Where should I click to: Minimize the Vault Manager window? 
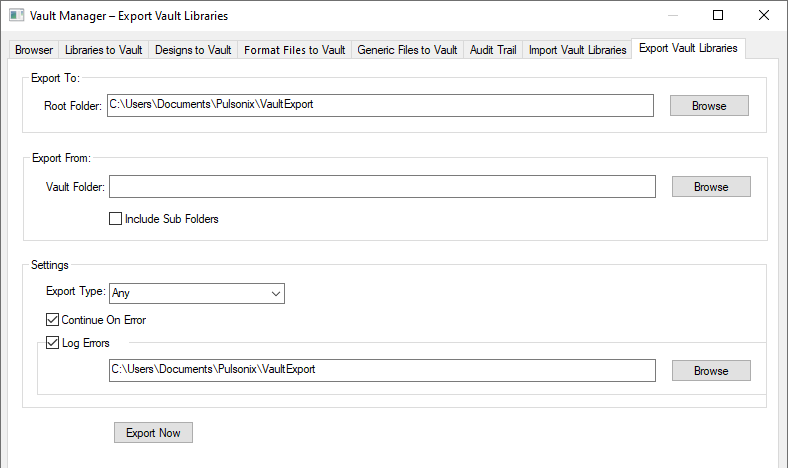pyautogui.click(x=672, y=16)
